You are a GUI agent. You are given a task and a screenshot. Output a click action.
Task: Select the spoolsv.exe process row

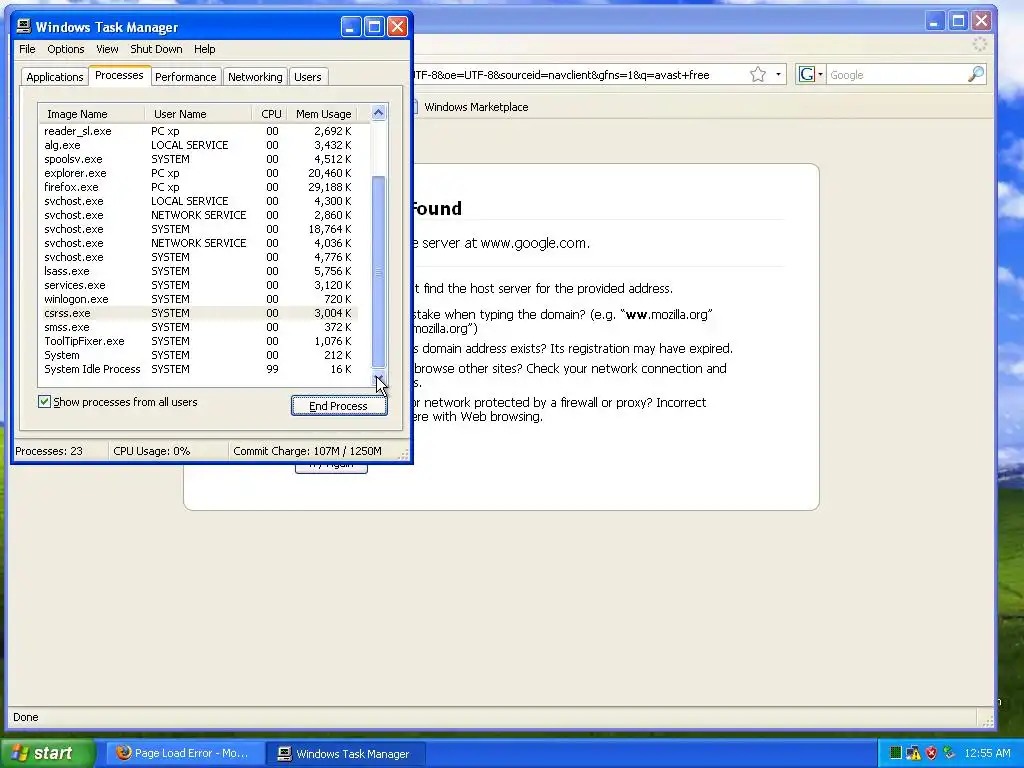(x=198, y=159)
